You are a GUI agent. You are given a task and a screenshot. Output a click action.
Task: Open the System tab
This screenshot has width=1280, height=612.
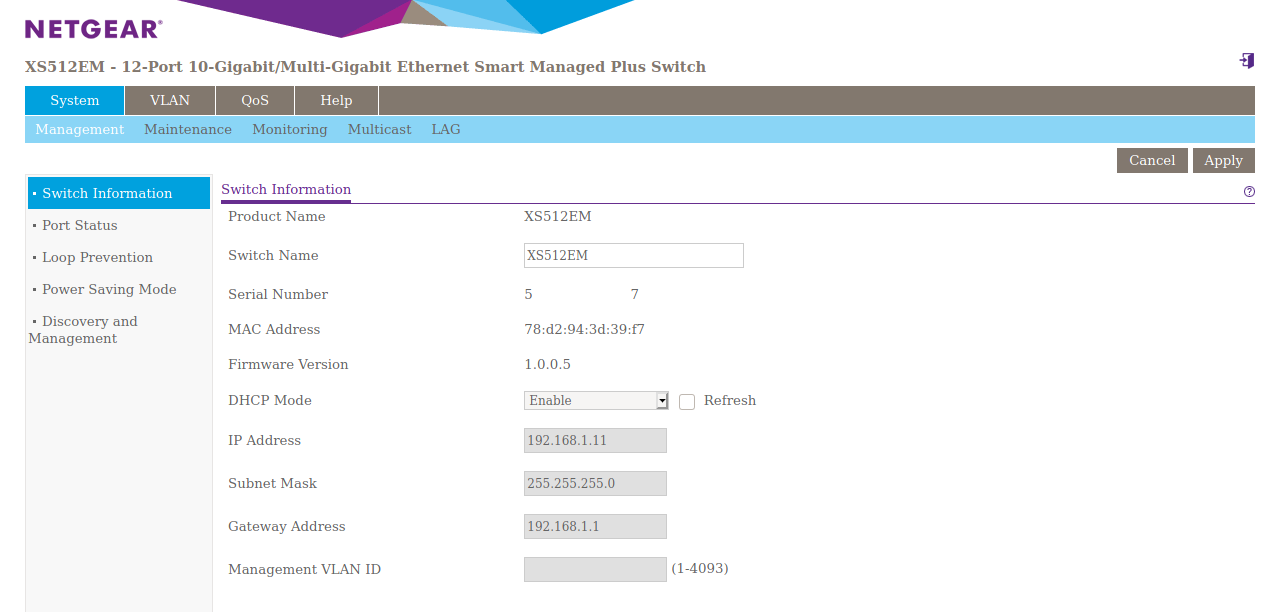[75, 101]
